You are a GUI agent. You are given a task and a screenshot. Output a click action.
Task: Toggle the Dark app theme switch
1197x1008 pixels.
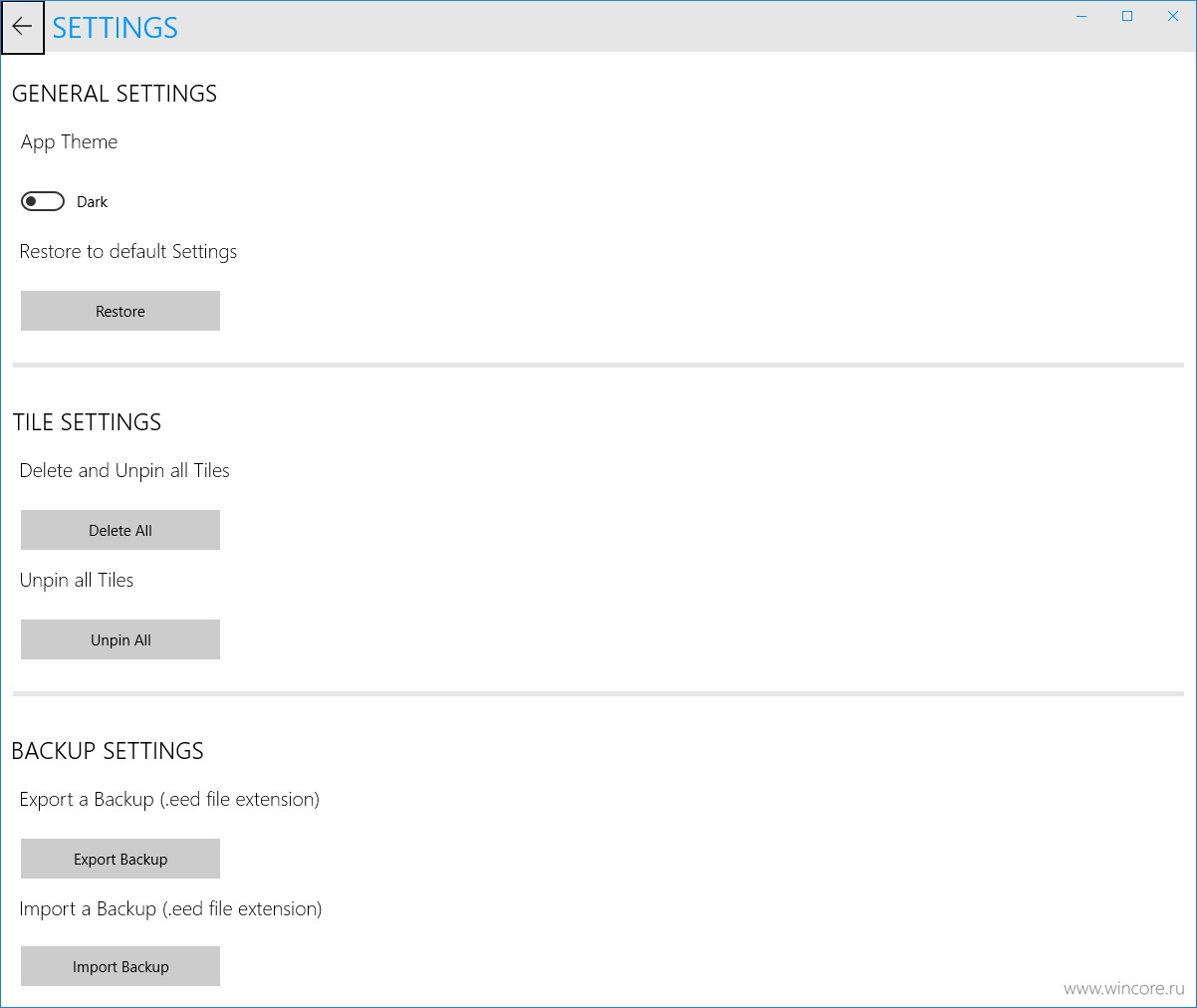pos(43,201)
